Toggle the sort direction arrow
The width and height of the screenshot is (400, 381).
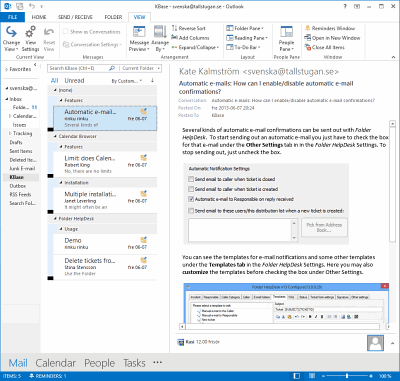(152, 81)
